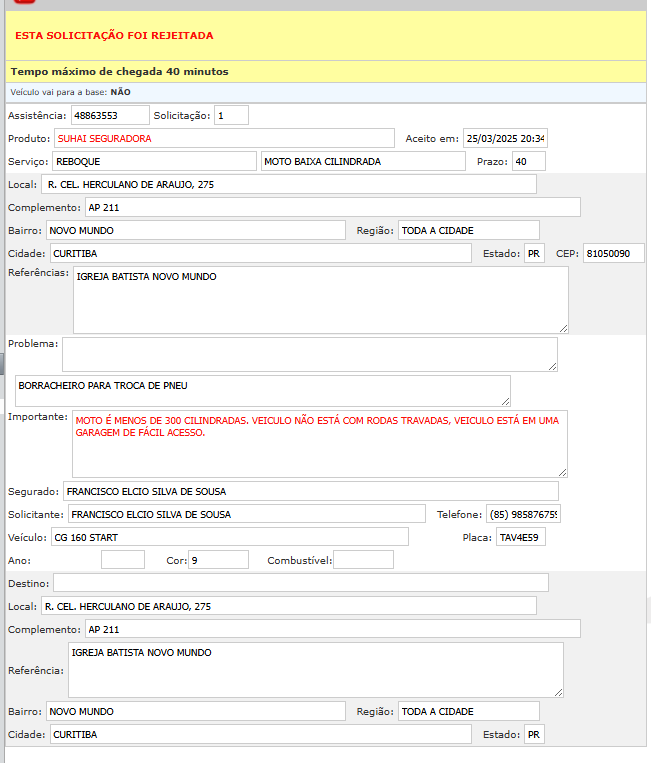This screenshot has height=763, width=651.
Task: Click the Segurado name field
Action: [x=310, y=491]
